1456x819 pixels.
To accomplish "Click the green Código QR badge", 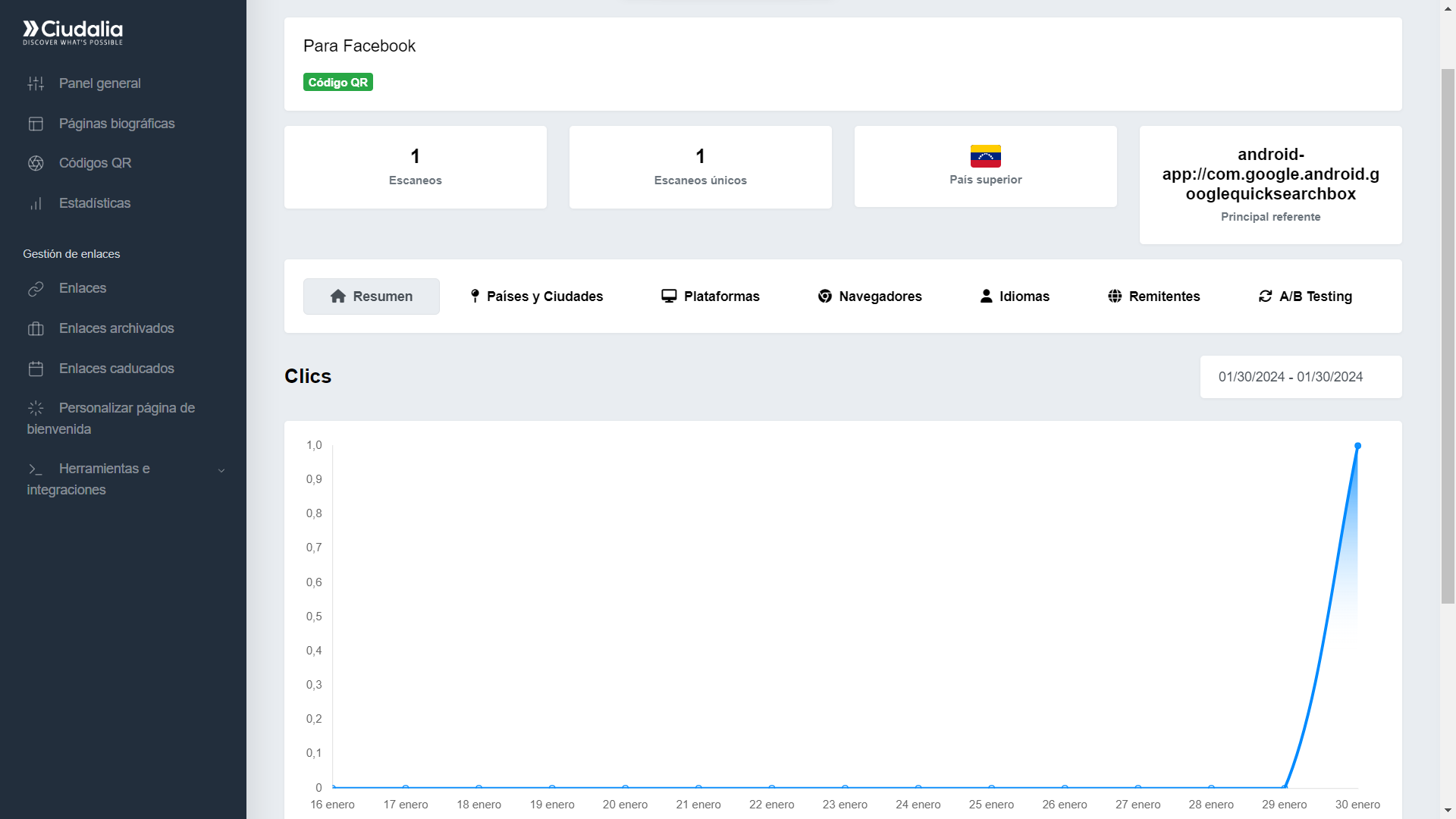I will (337, 81).
